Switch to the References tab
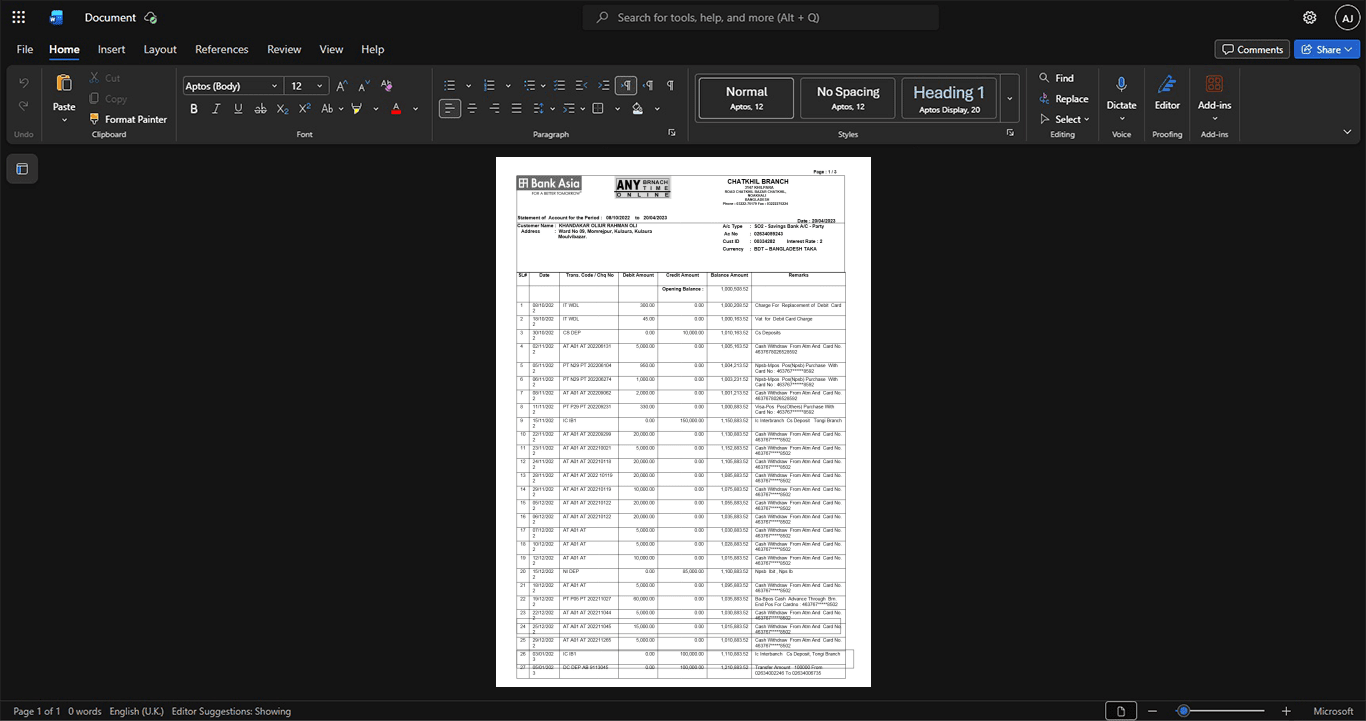Image resolution: width=1366 pixels, height=721 pixels. [x=222, y=49]
